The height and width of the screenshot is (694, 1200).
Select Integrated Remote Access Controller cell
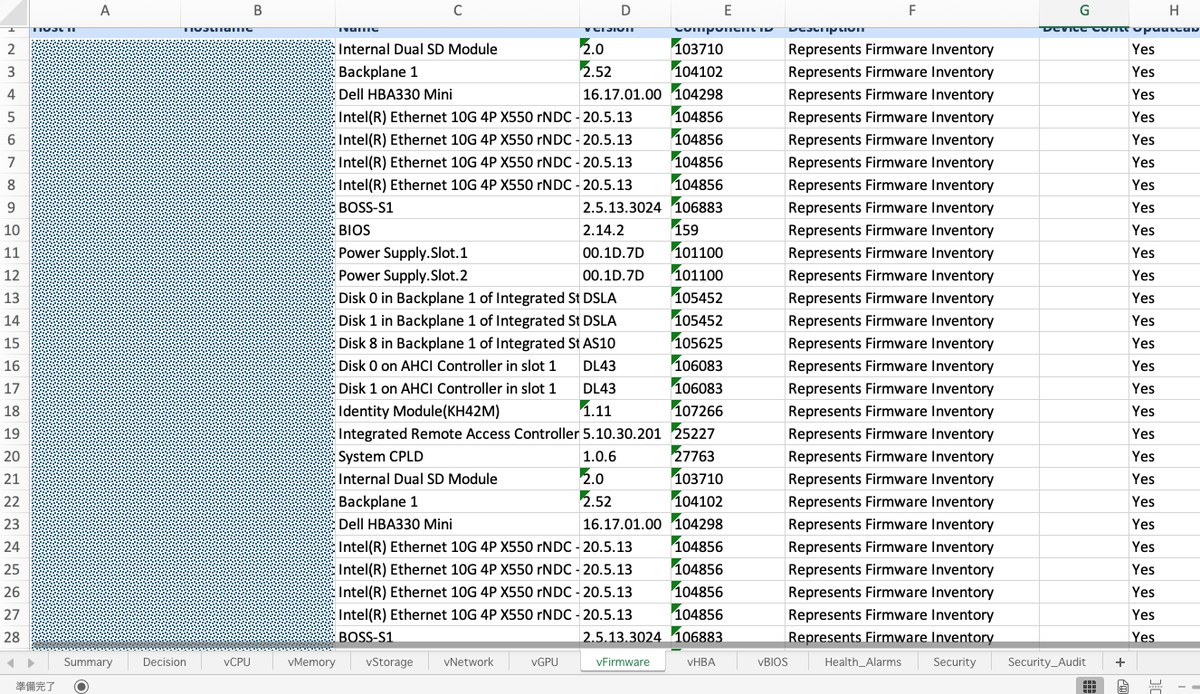click(457, 434)
